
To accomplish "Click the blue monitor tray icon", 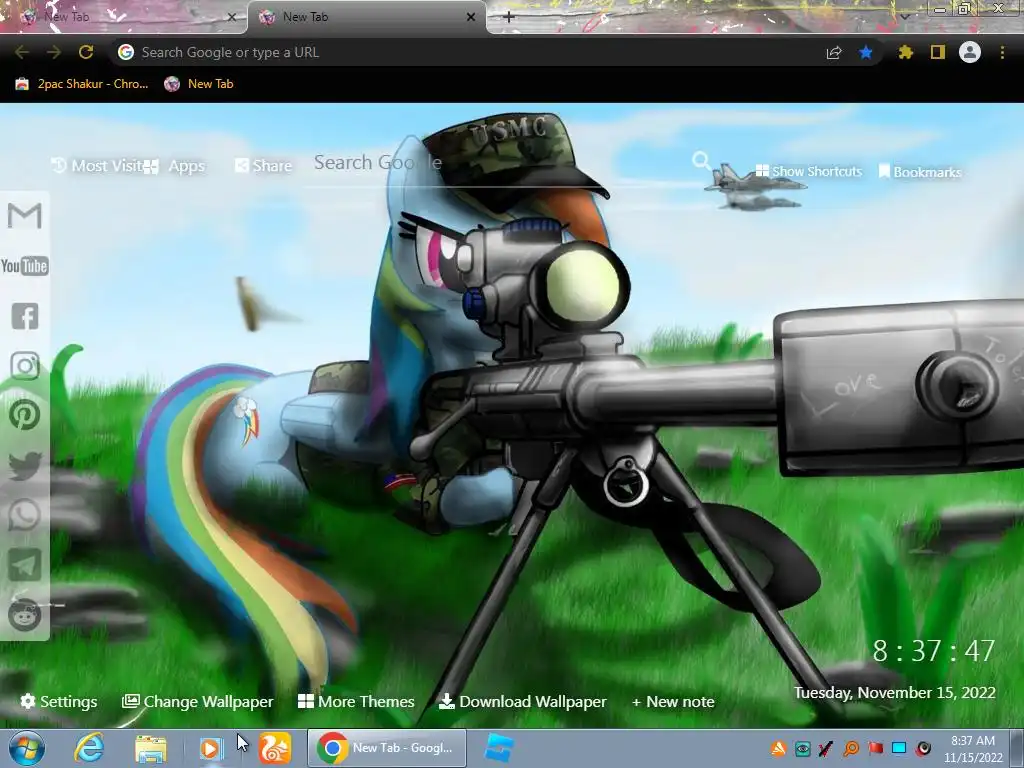I will [x=899, y=748].
